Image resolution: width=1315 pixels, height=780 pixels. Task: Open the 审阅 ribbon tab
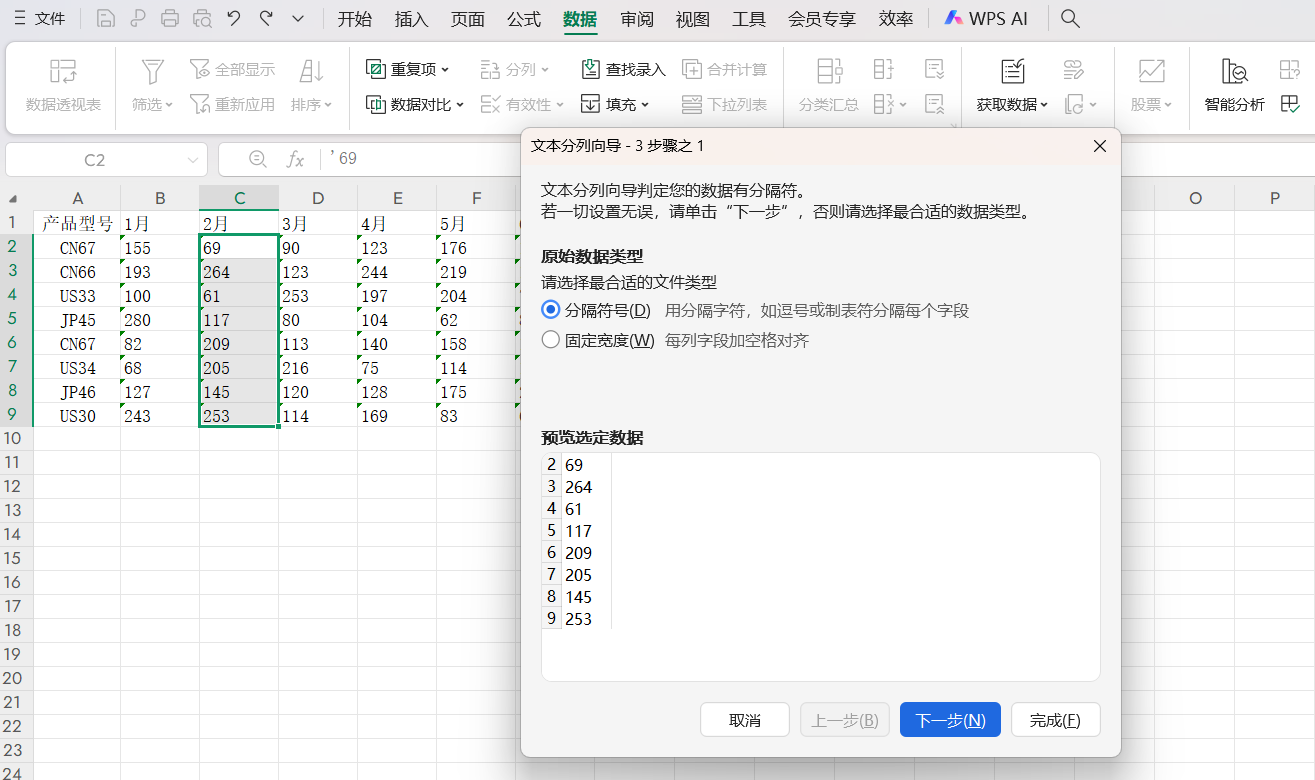coord(636,18)
